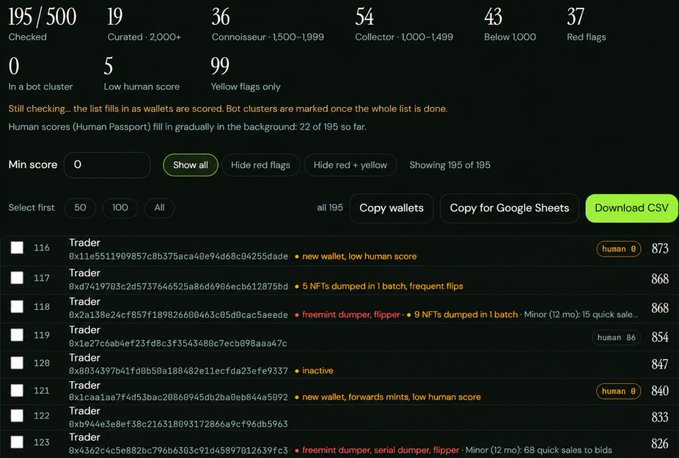Click the Collector · 1,000–1,499 stat

[404, 24]
